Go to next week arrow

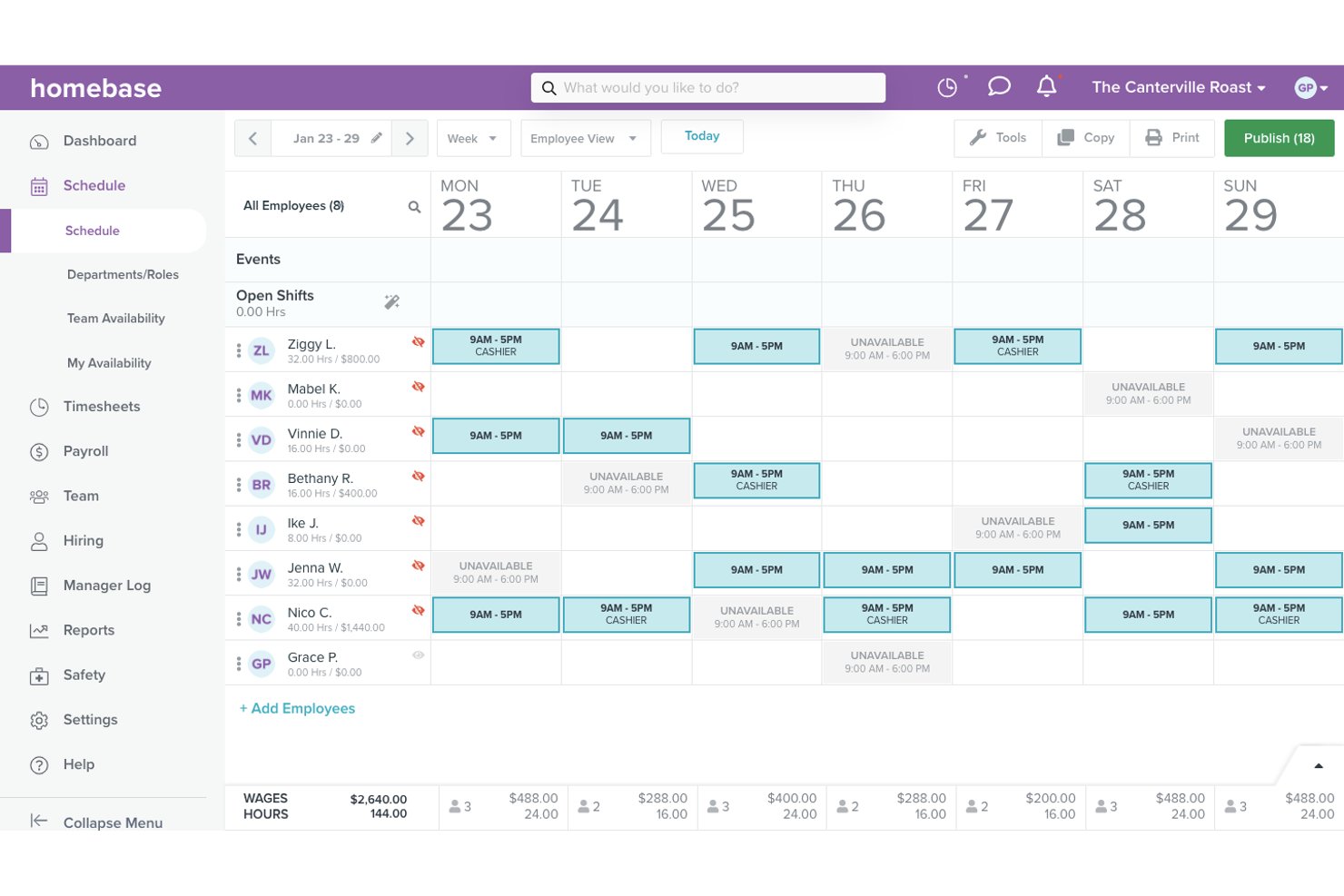tap(410, 138)
